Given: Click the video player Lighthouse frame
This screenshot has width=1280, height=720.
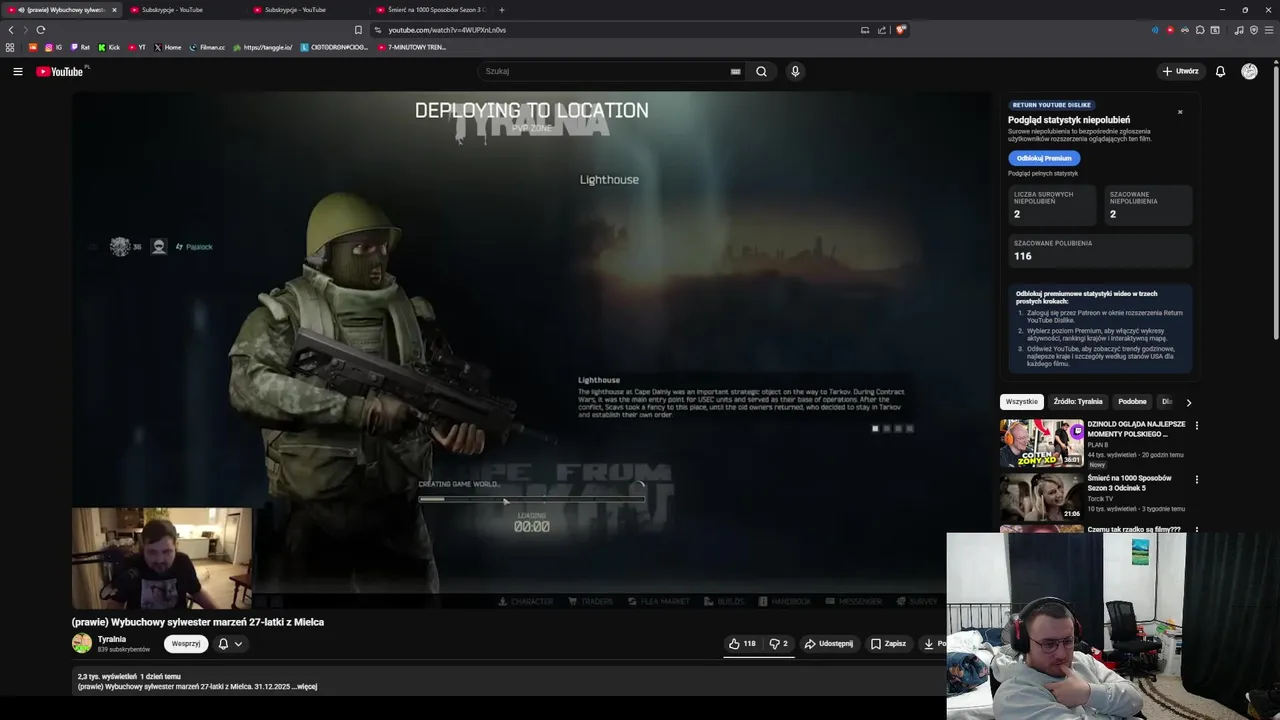Looking at the screenshot, I should click(x=533, y=348).
